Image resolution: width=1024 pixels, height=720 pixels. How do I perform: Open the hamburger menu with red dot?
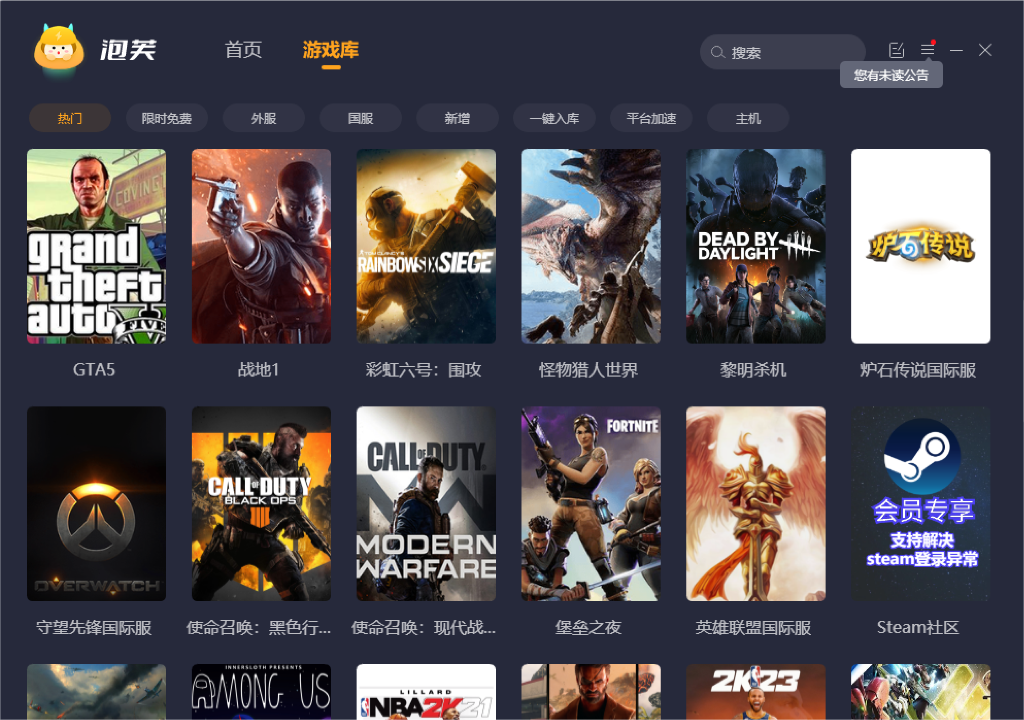[x=927, y=50]
